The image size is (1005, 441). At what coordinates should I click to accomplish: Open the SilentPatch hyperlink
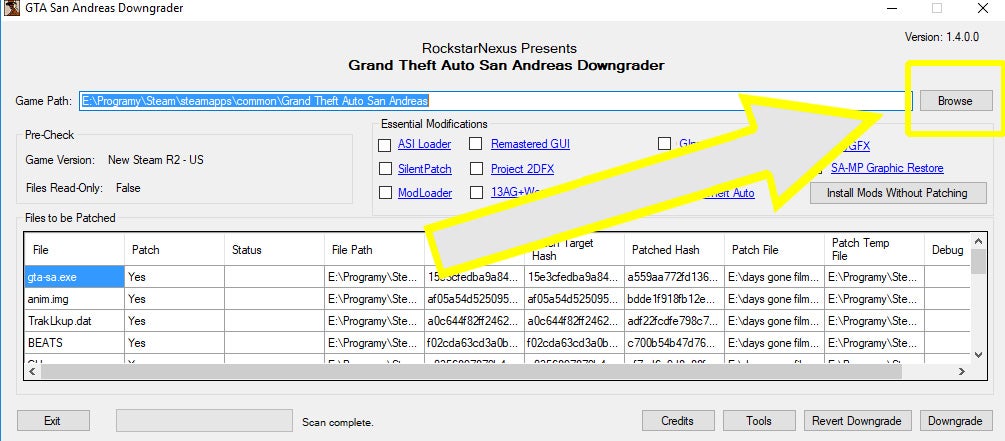424,169
